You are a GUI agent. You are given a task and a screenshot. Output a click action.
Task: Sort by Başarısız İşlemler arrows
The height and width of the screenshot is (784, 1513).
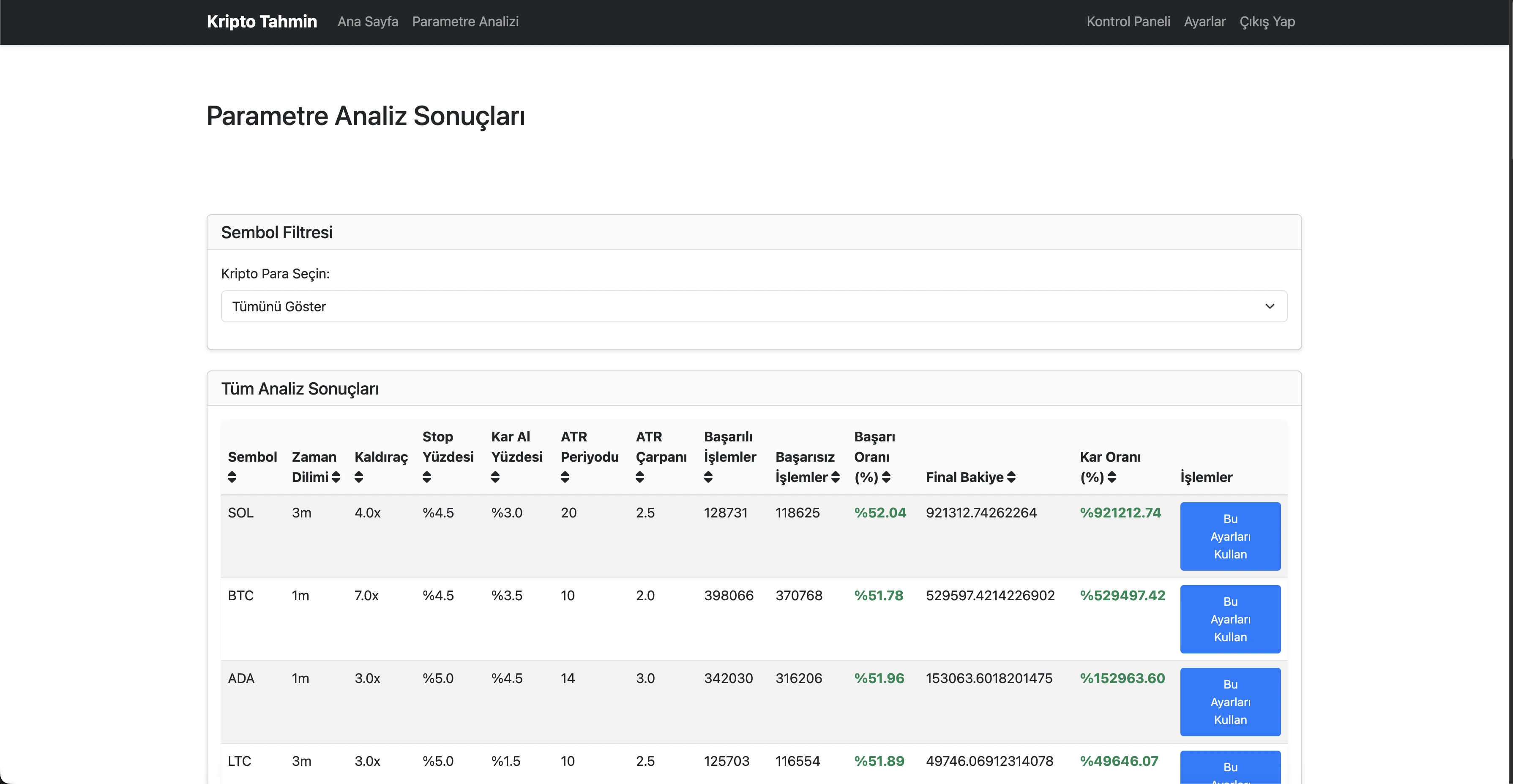pos(835,477)
